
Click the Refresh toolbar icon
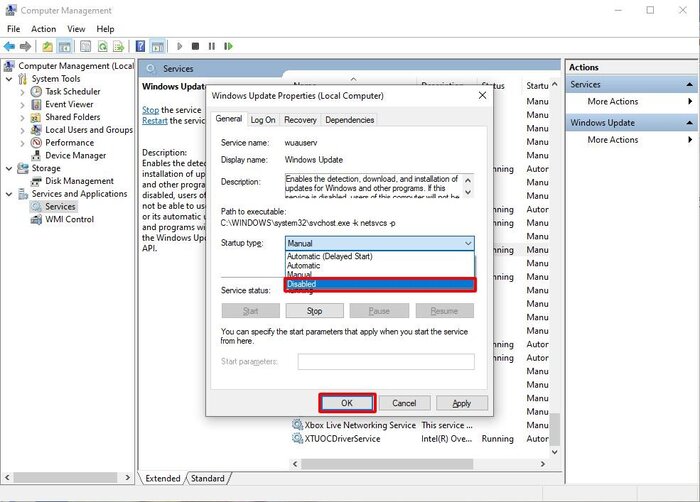(102, 46)
